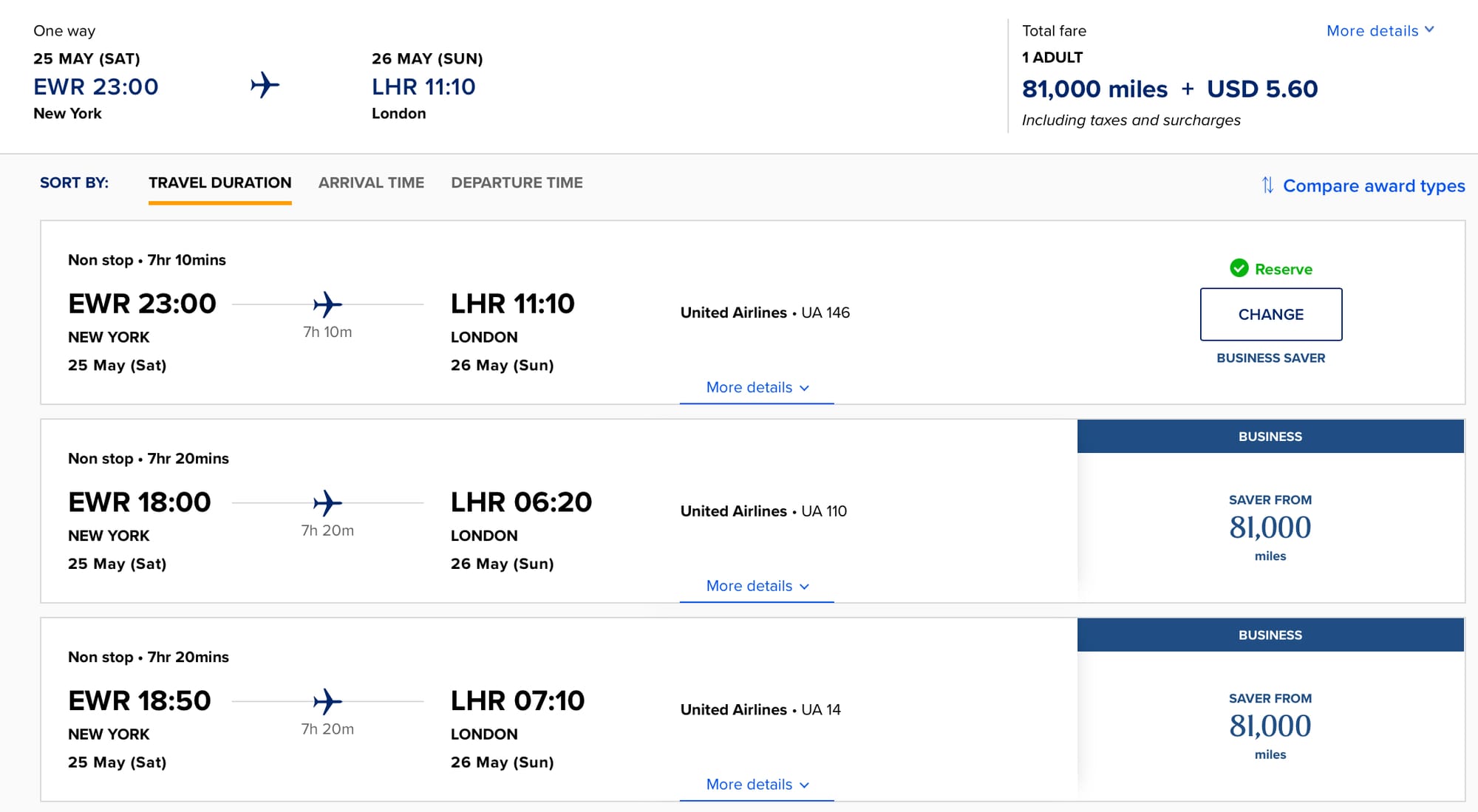1478x812 pixels.
Task: Select 81,000 miles saver fare for UA 110
Action: (1270, 528)
